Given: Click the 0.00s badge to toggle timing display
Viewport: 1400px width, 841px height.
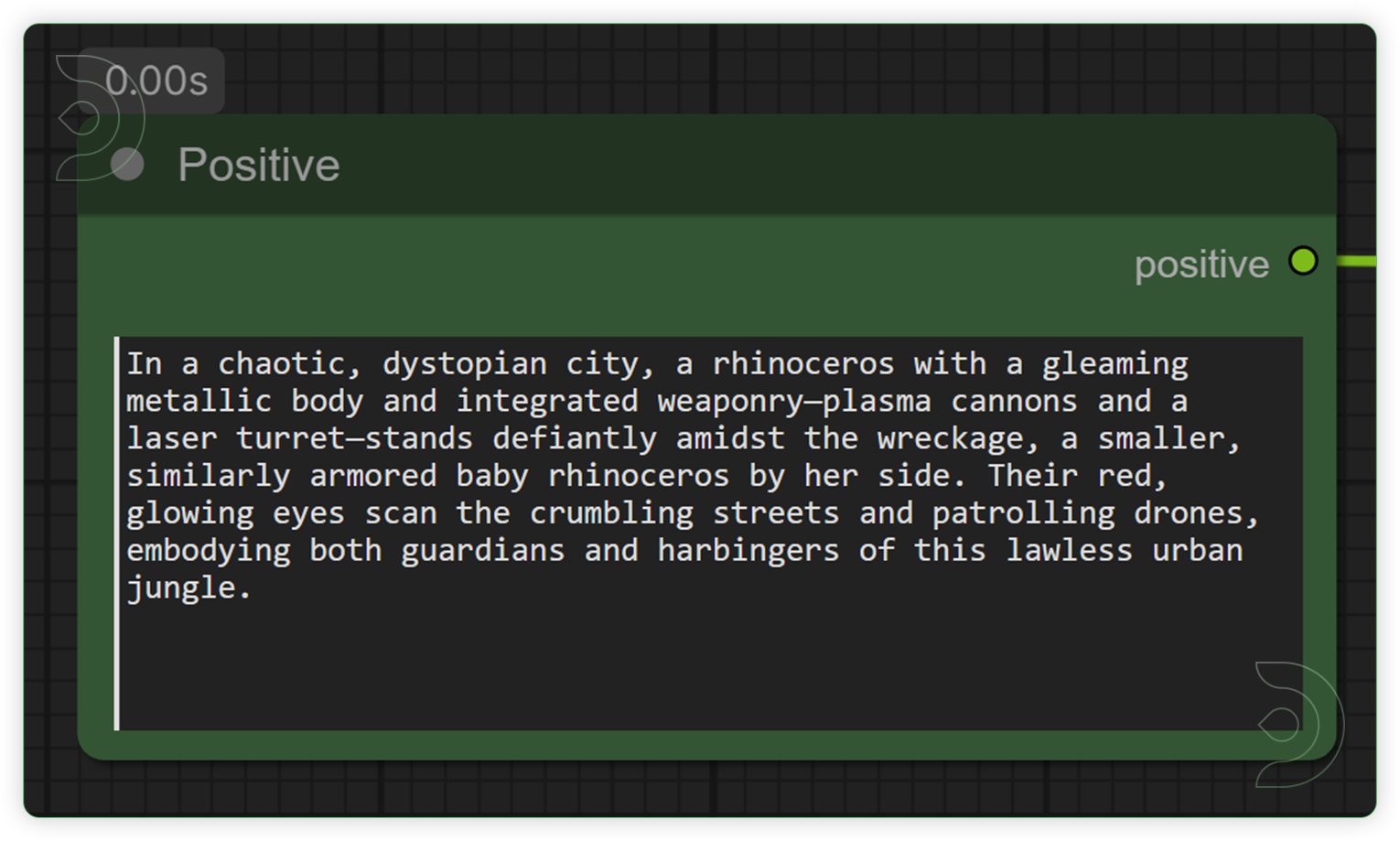Looking at the screenshot, I should pos(157,80).
